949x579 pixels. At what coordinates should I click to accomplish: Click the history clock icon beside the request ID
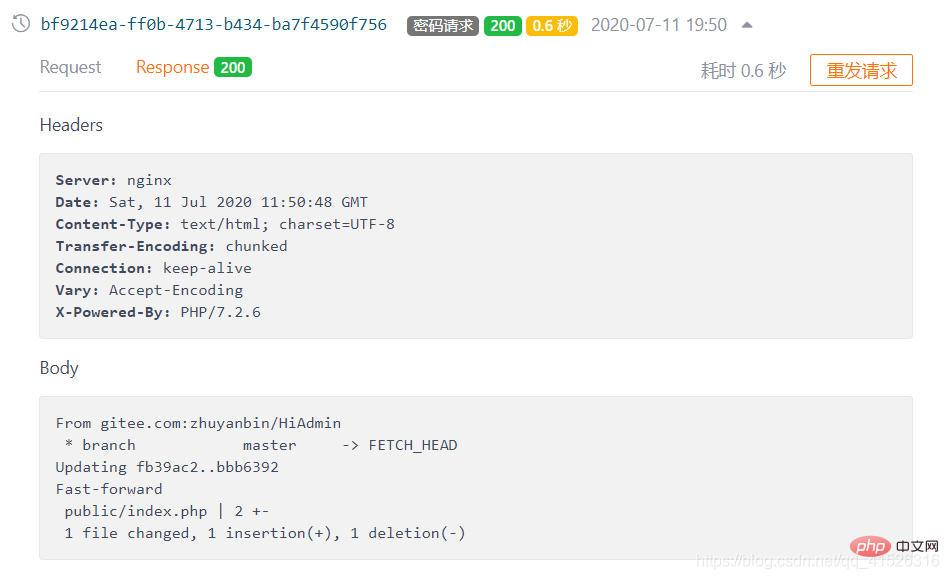21,24
